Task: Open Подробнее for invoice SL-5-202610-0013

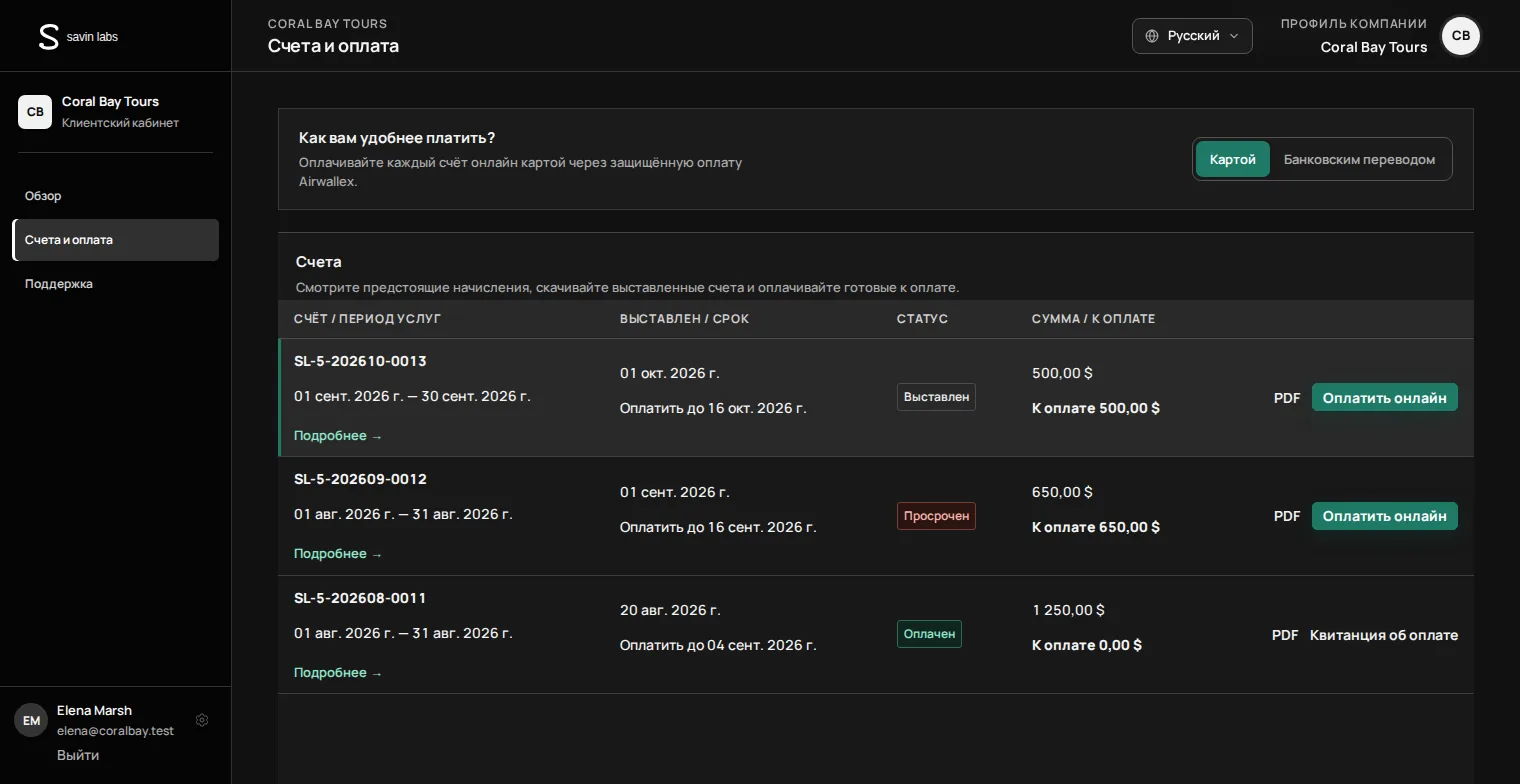Action: 338,436
